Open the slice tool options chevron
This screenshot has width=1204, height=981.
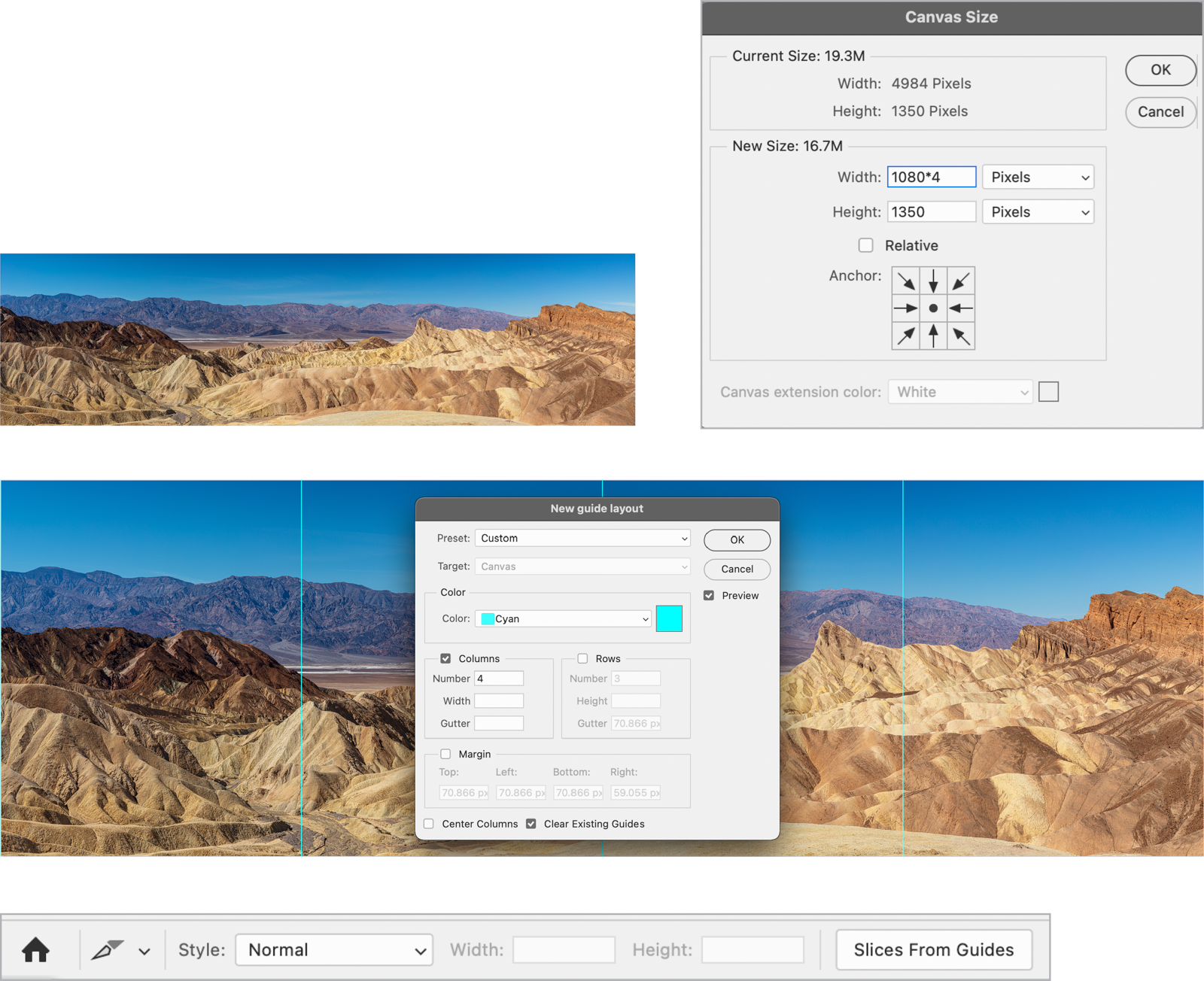click(144, 952)
